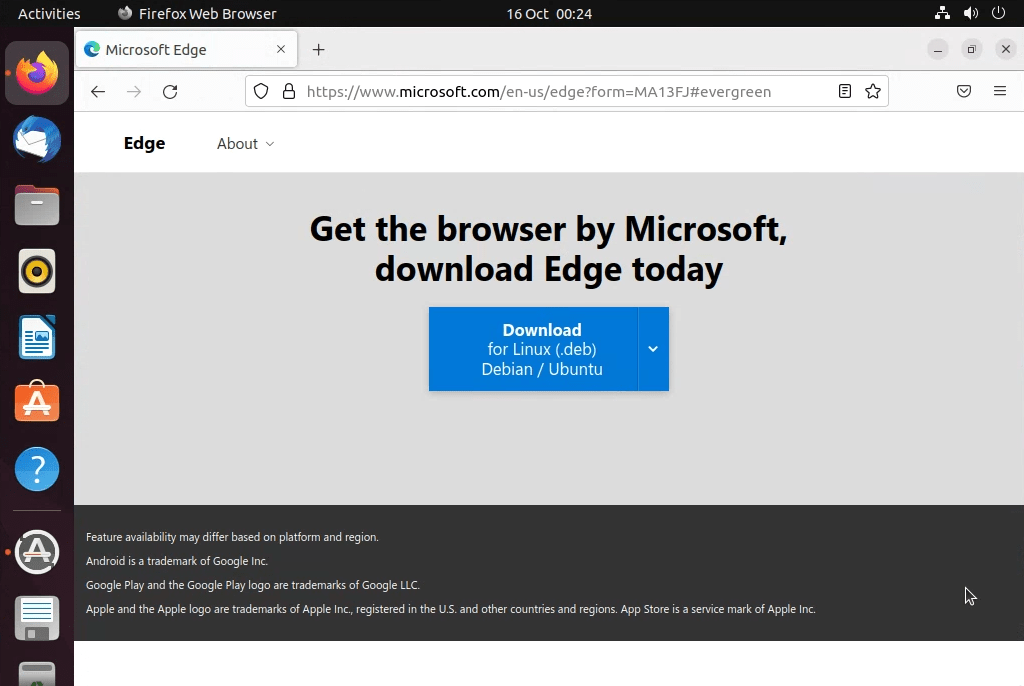Click the shield tracking protection icon
1024x686 pixels.
(261, 92)
